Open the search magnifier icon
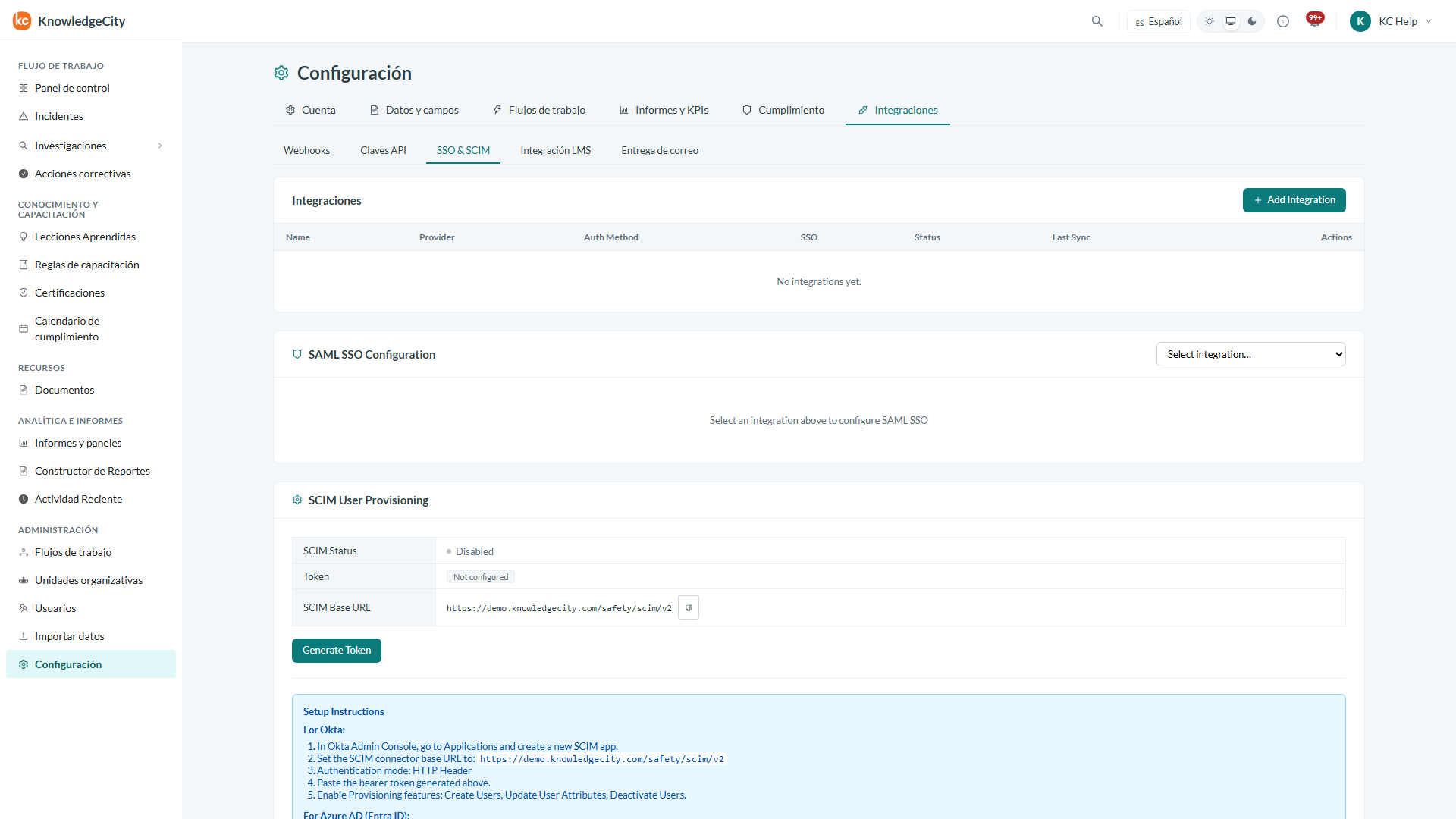The height and width of the screenshot is (819, 1456). pyautogui.click(x=1097, y=21)
